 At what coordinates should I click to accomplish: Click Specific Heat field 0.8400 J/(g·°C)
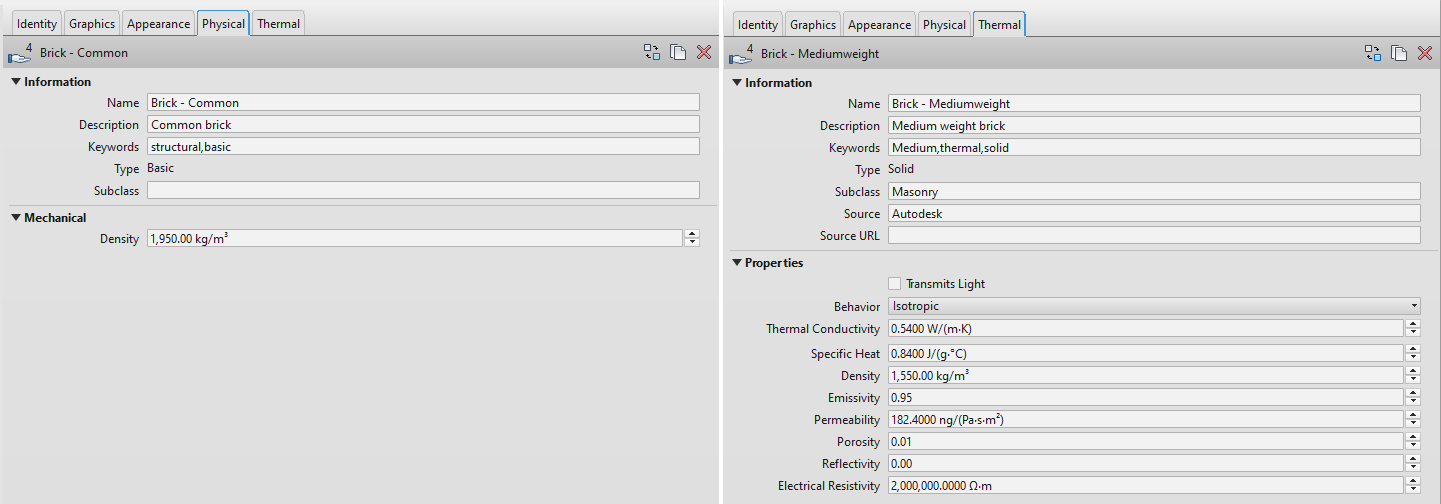1146,353
